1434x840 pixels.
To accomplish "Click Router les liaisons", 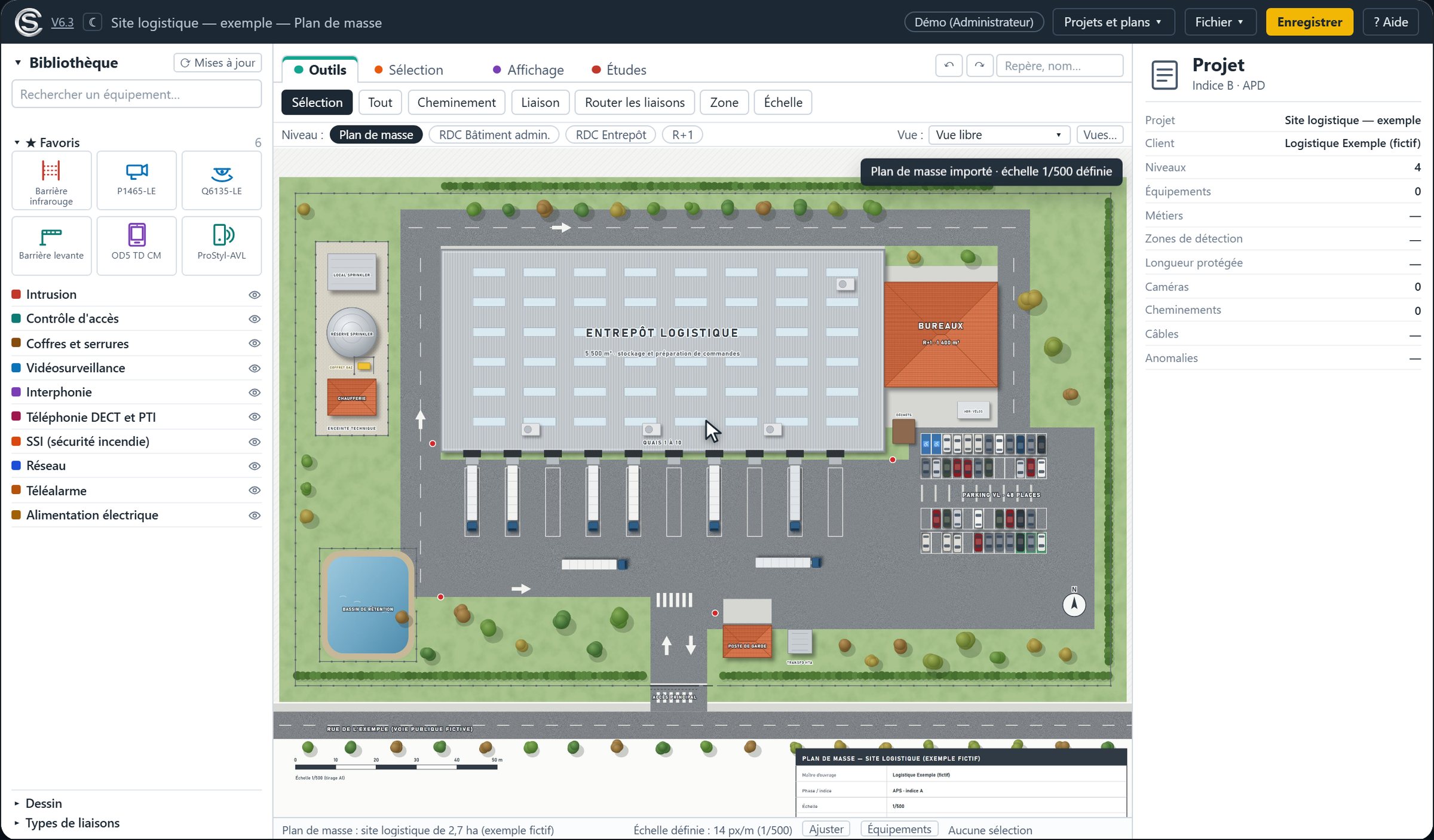I will pyautogui.click(x=635, y=103).
